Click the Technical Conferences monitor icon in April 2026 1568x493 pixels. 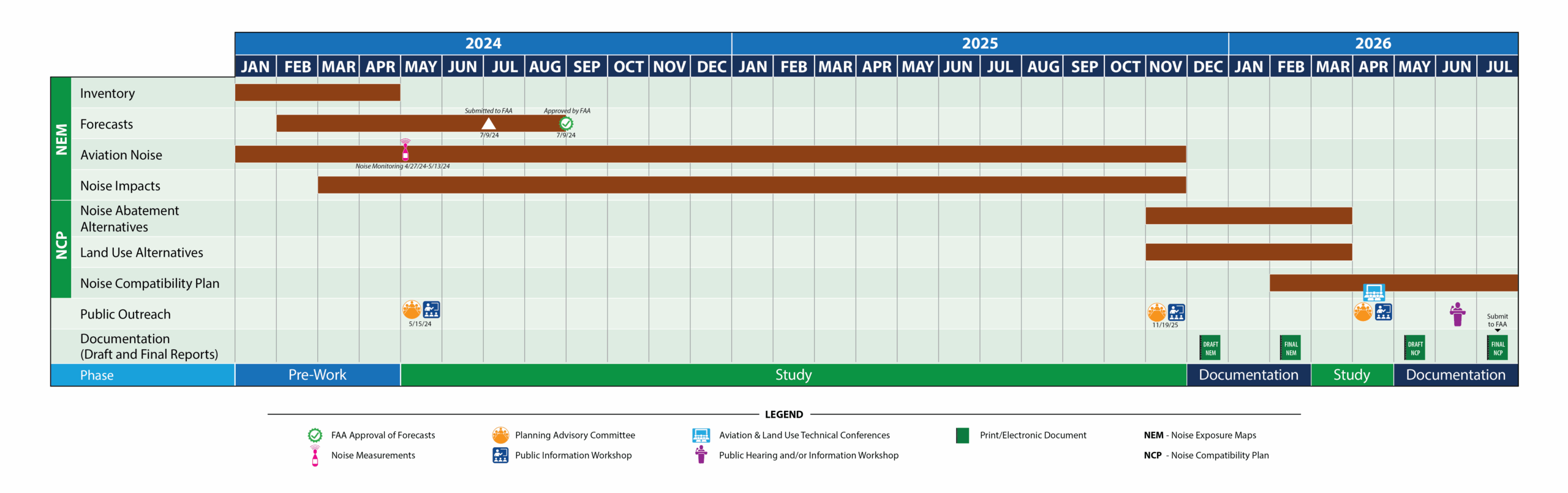point(1374,292)
